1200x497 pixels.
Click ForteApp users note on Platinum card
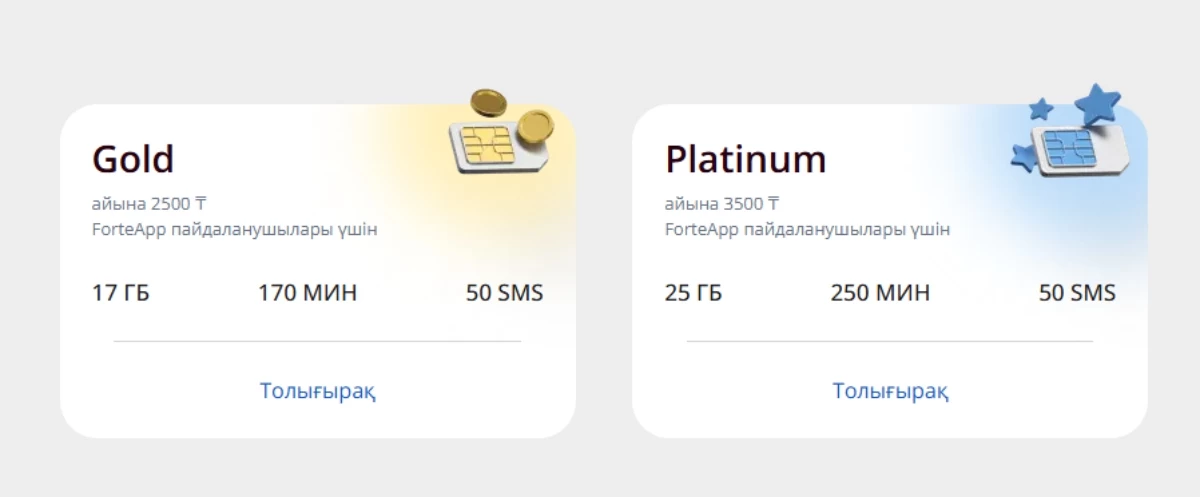point(807,230)
